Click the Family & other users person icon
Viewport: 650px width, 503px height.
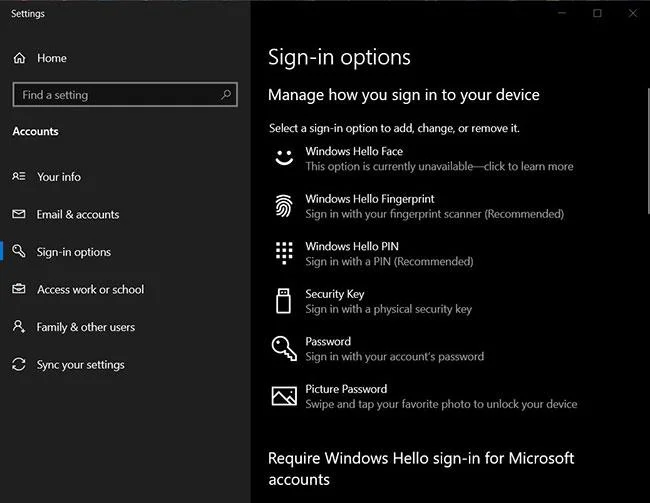pos(19,326)
